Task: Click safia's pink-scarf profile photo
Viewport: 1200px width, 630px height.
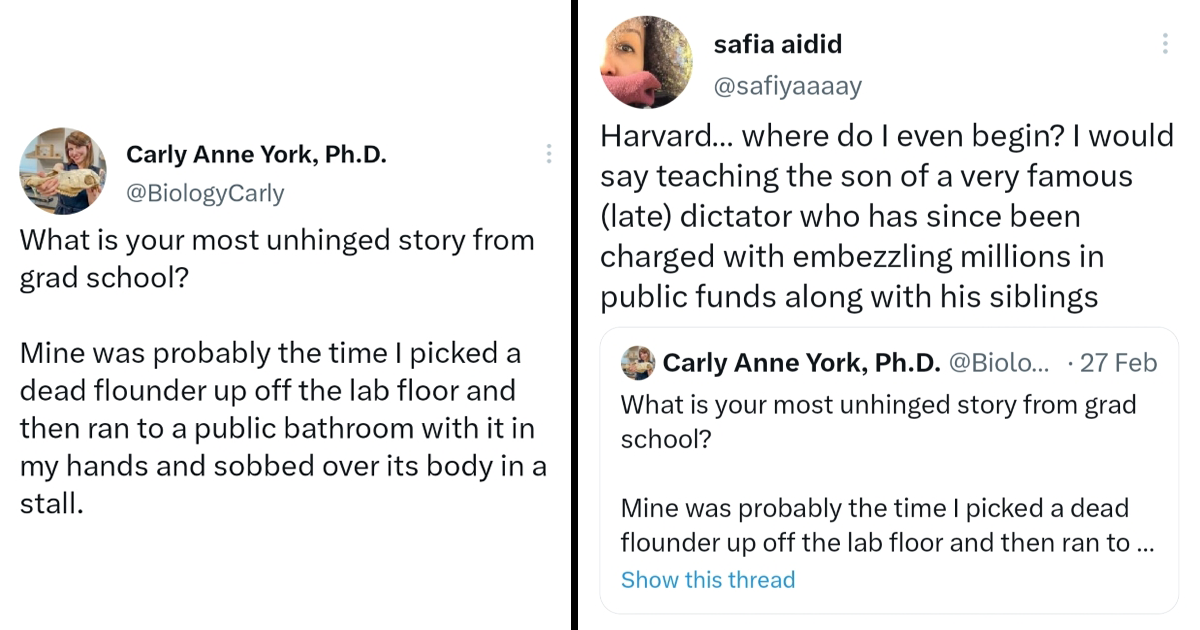Action: [647, 60]
